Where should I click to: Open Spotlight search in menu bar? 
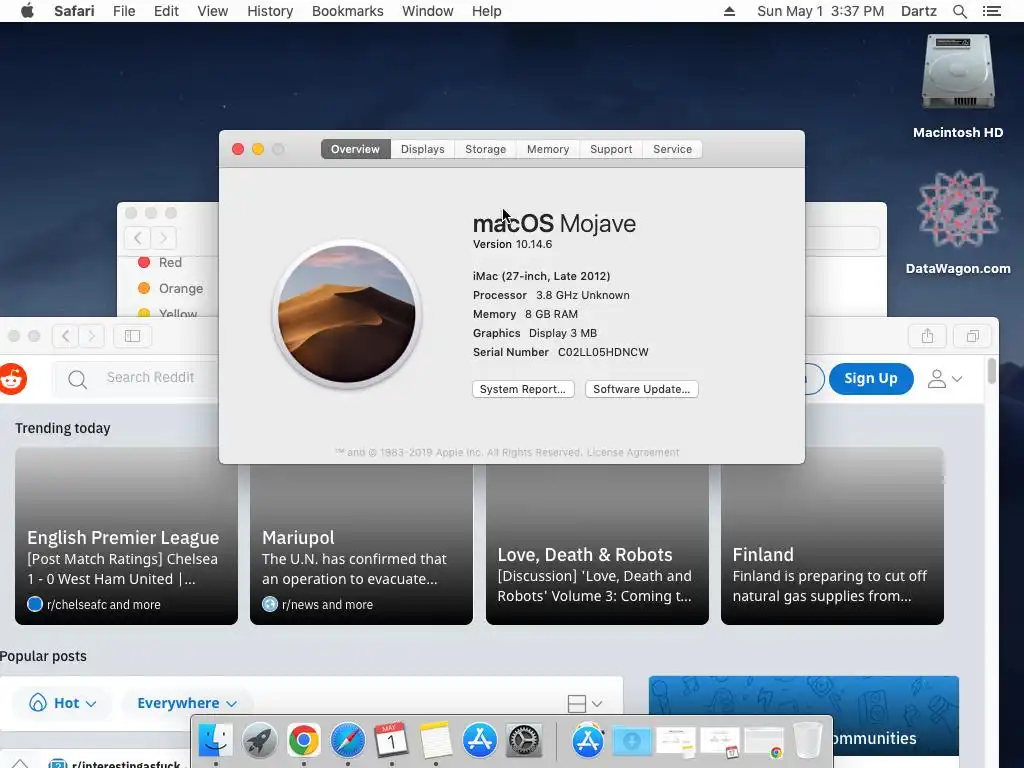[959, 11]
